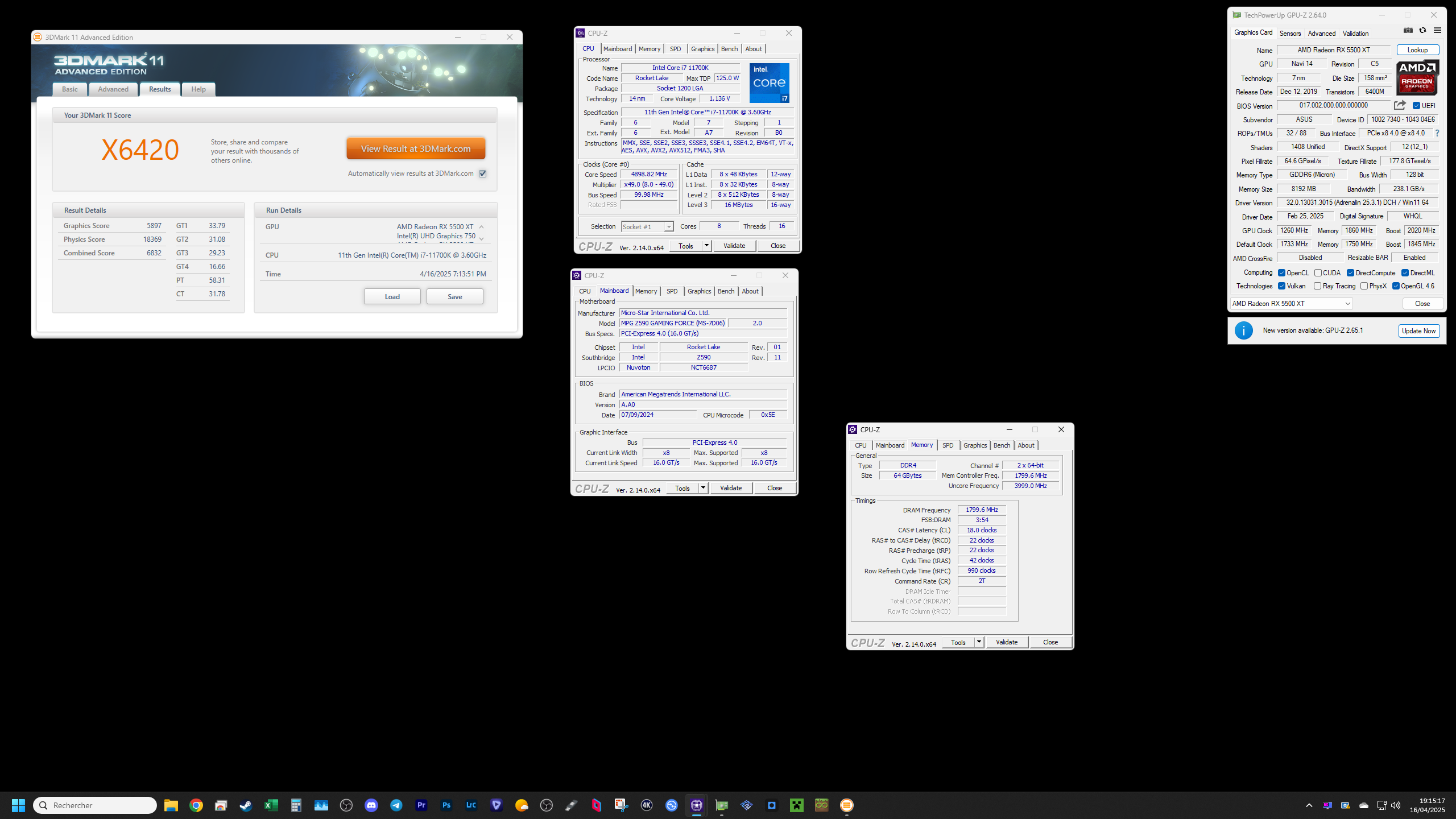Open the Bench tab in CPU-Z Mainboard window

[726, 291]
